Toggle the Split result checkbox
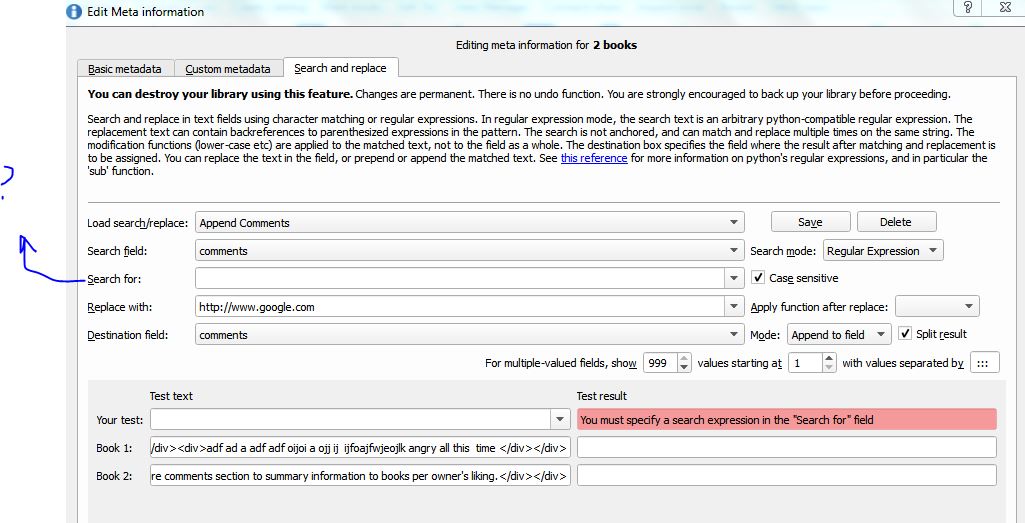1025x523 pixels. (x=905, y=334)
